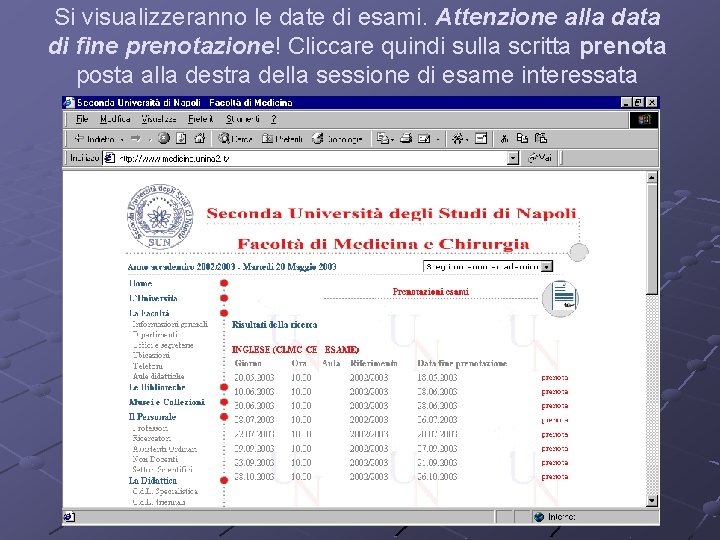Click prenota for exam on 20.05.2003

[555, 377]
